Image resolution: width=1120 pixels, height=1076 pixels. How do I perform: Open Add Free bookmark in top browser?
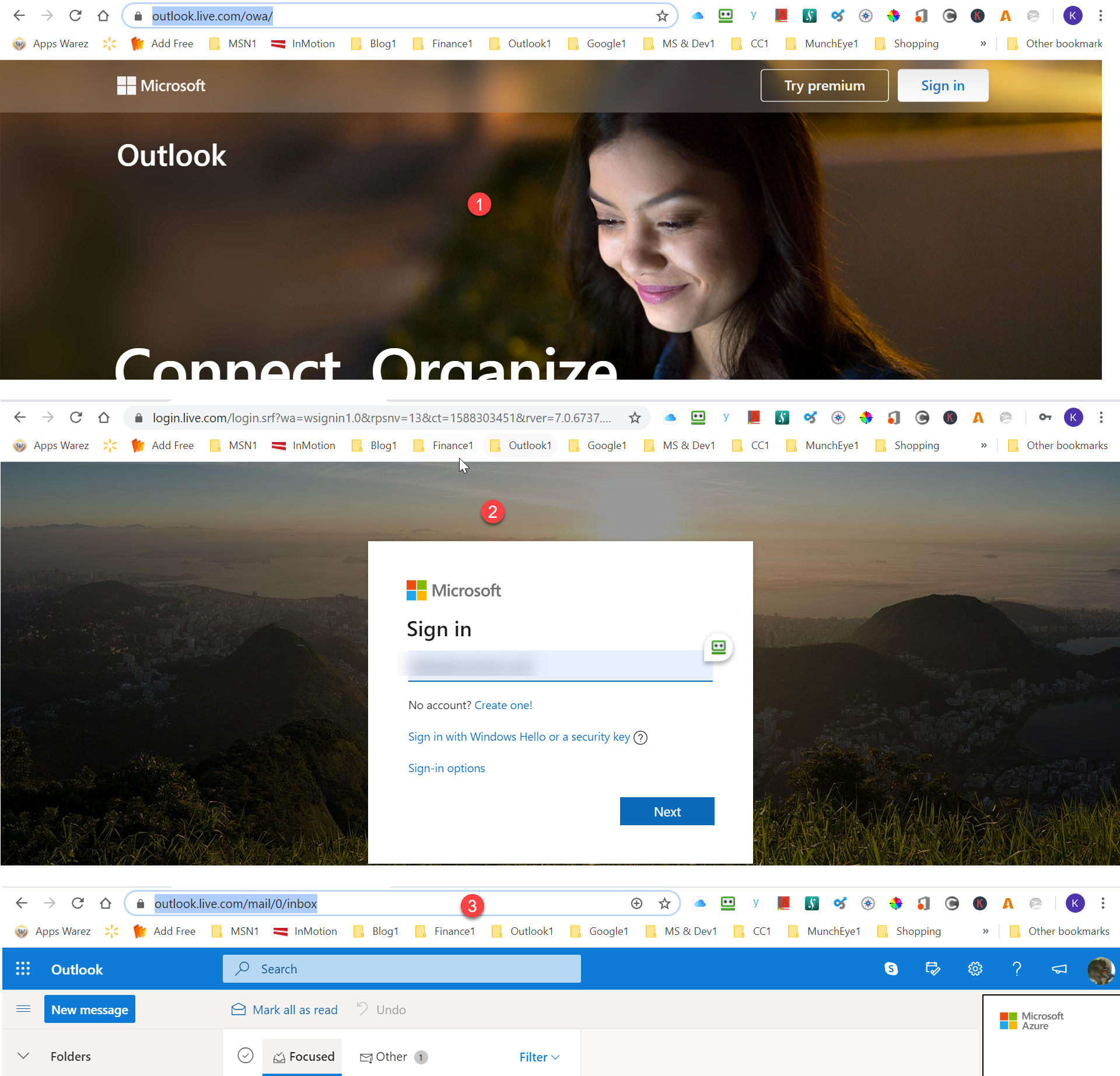pyautogui.click(x=162, y=44)
